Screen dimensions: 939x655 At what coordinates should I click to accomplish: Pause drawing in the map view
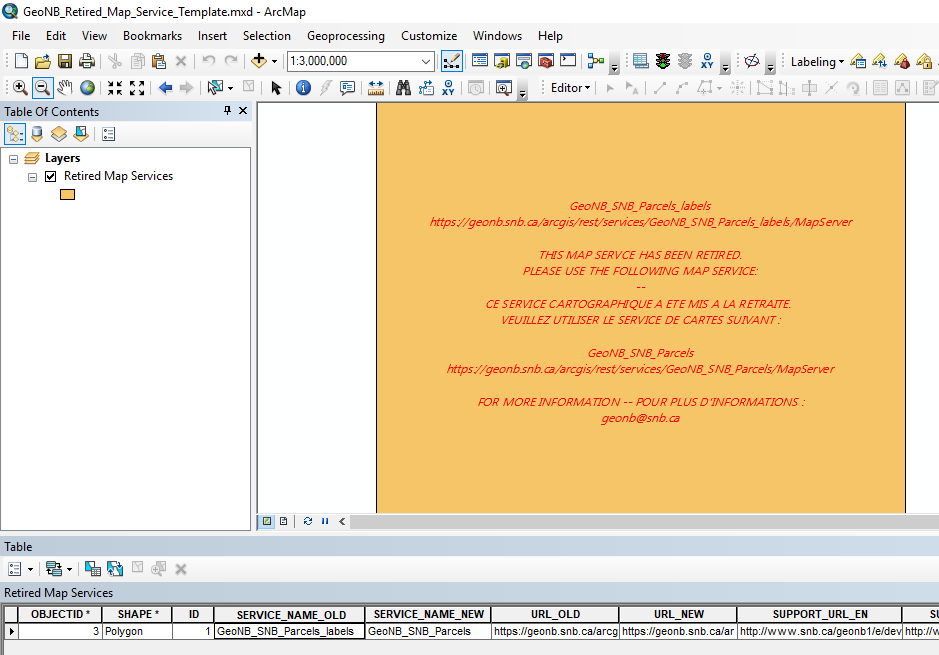[x=325, y=521]
